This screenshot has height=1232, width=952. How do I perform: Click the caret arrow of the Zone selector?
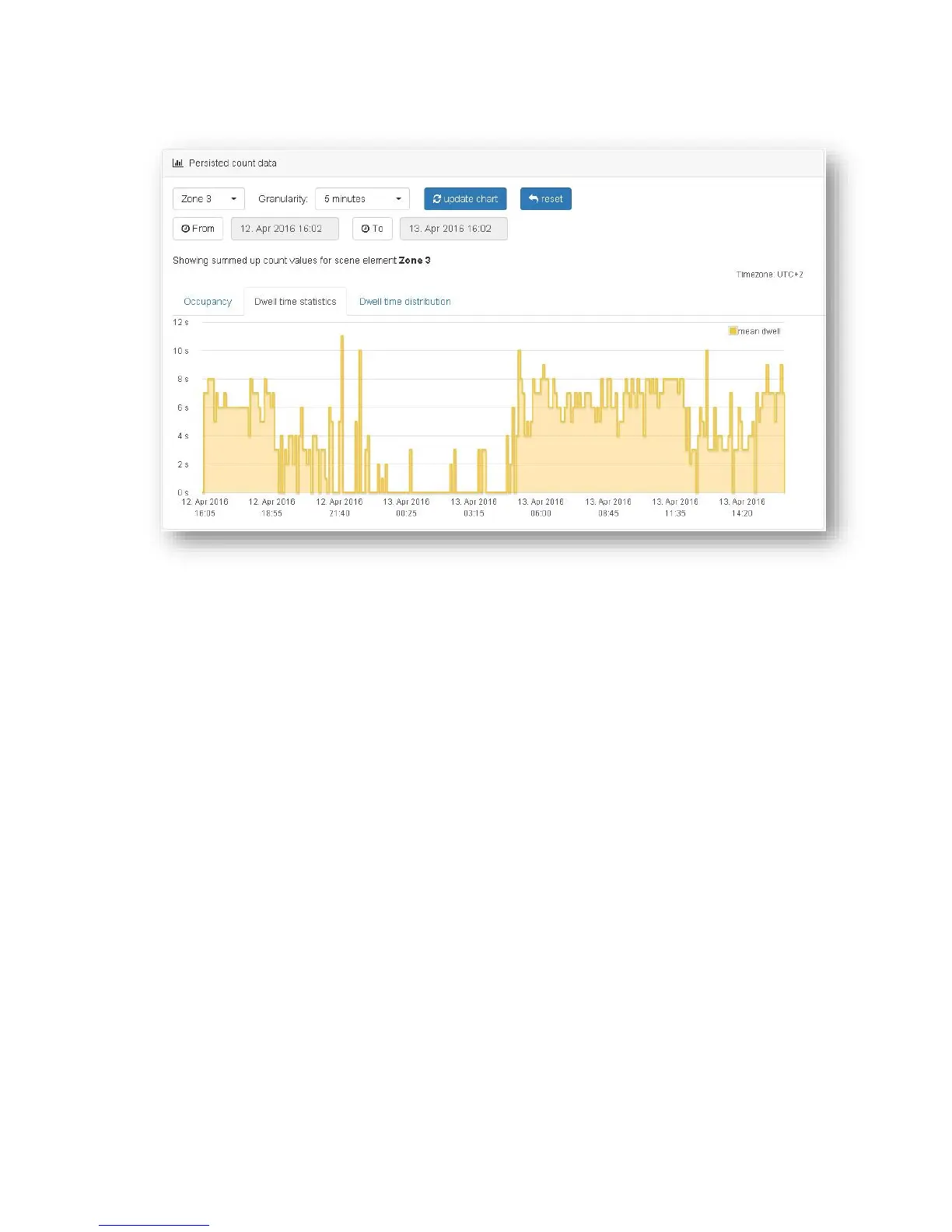coord(233,199)
